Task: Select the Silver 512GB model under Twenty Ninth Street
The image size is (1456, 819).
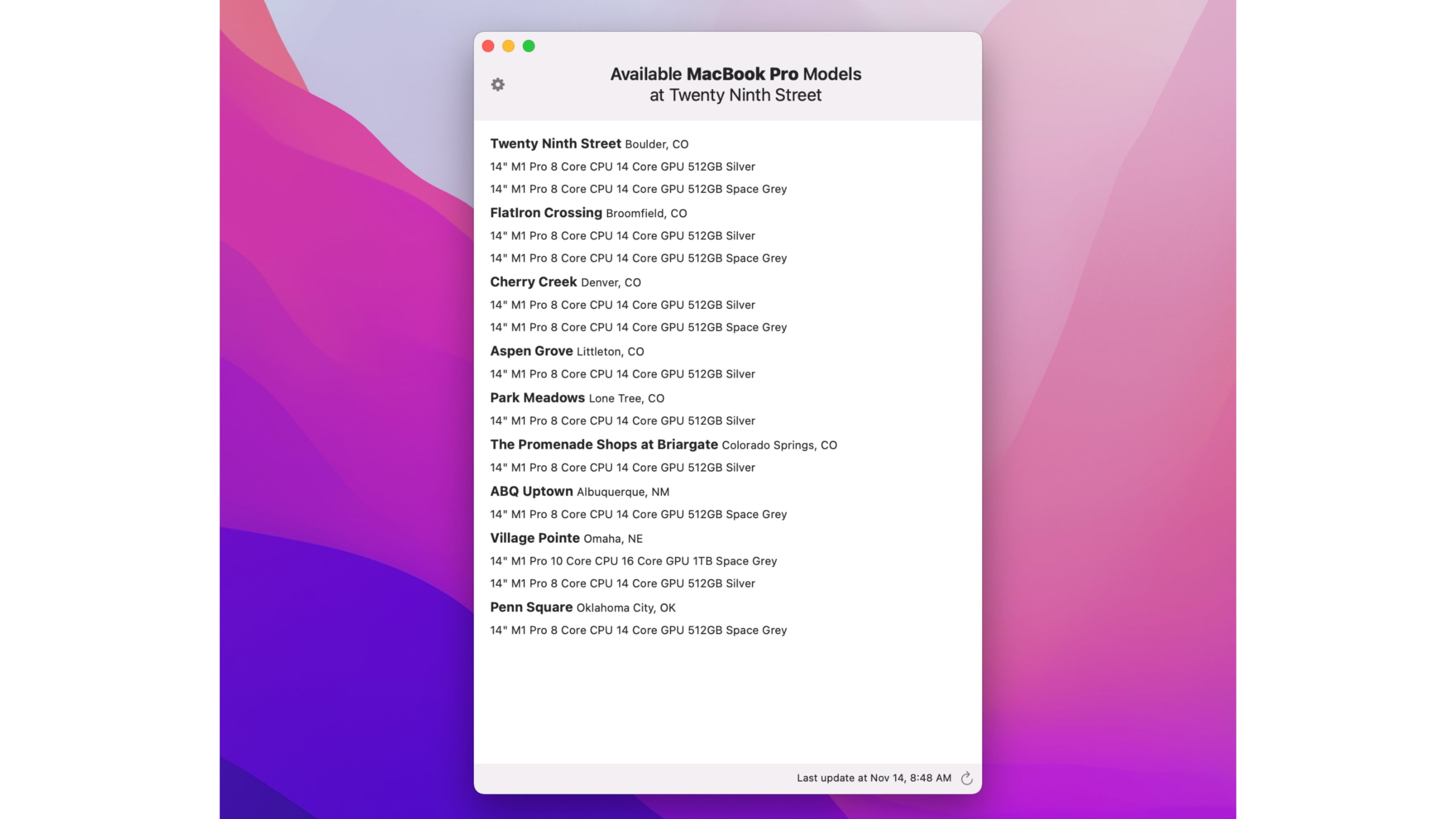Action: [x=623, y=166]
